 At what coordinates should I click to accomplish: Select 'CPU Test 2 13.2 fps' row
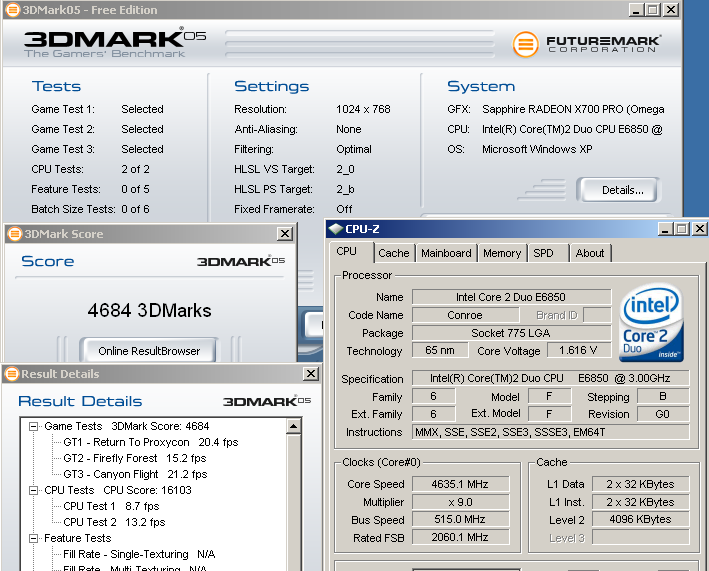click(114, 522)
